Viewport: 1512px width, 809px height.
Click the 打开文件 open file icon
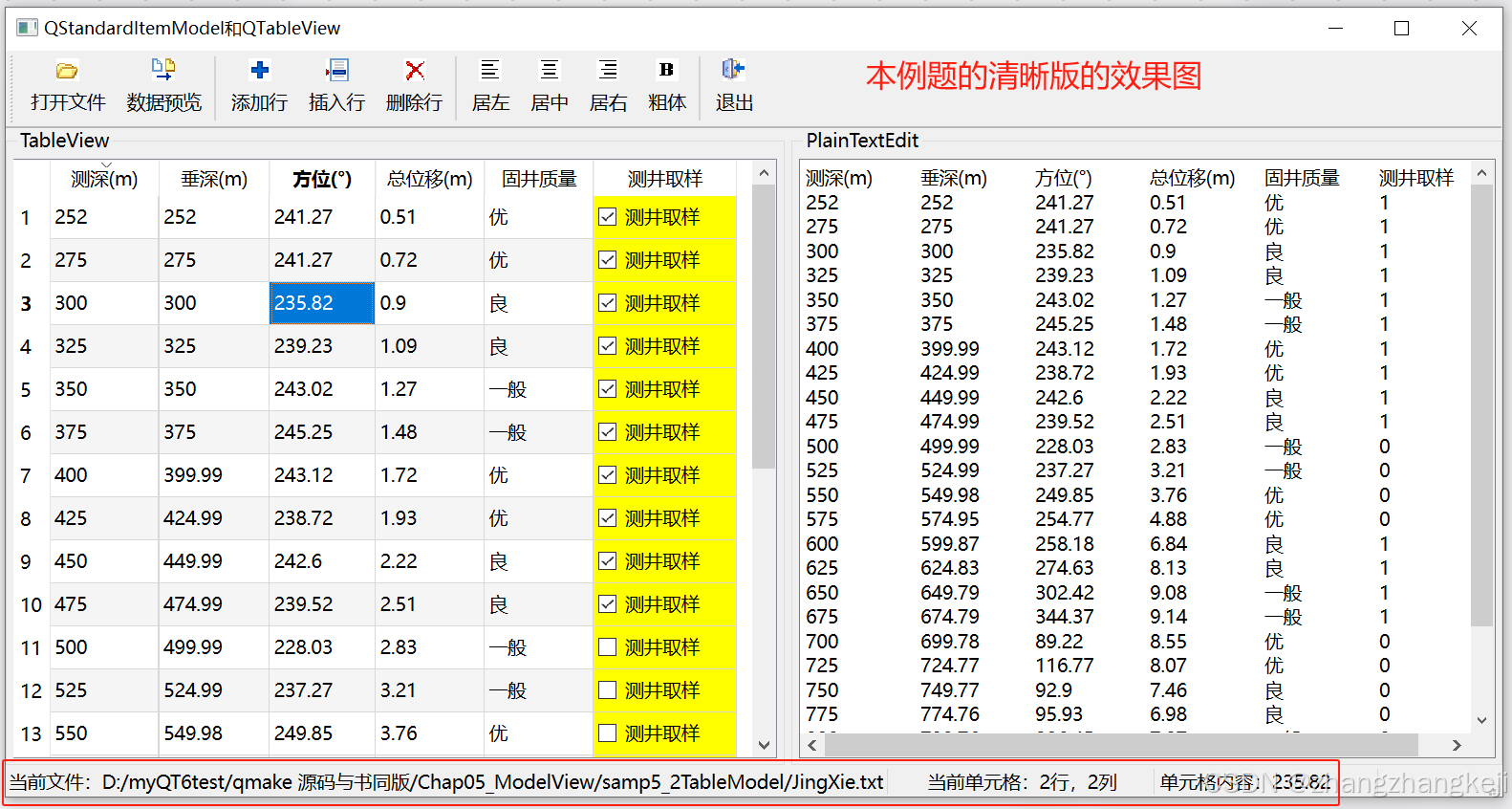pos(67,70)
